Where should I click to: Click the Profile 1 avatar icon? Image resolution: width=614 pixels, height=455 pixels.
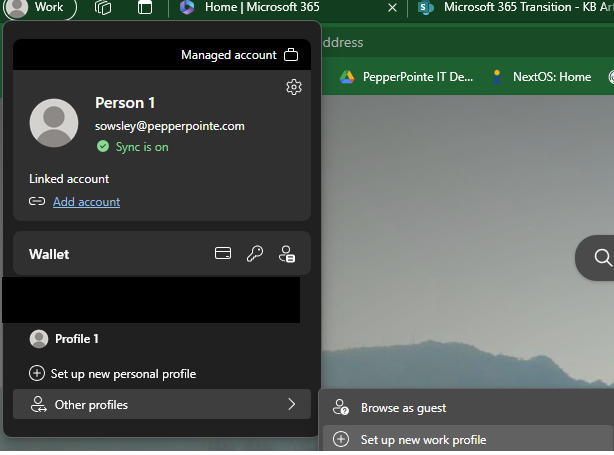39,339
